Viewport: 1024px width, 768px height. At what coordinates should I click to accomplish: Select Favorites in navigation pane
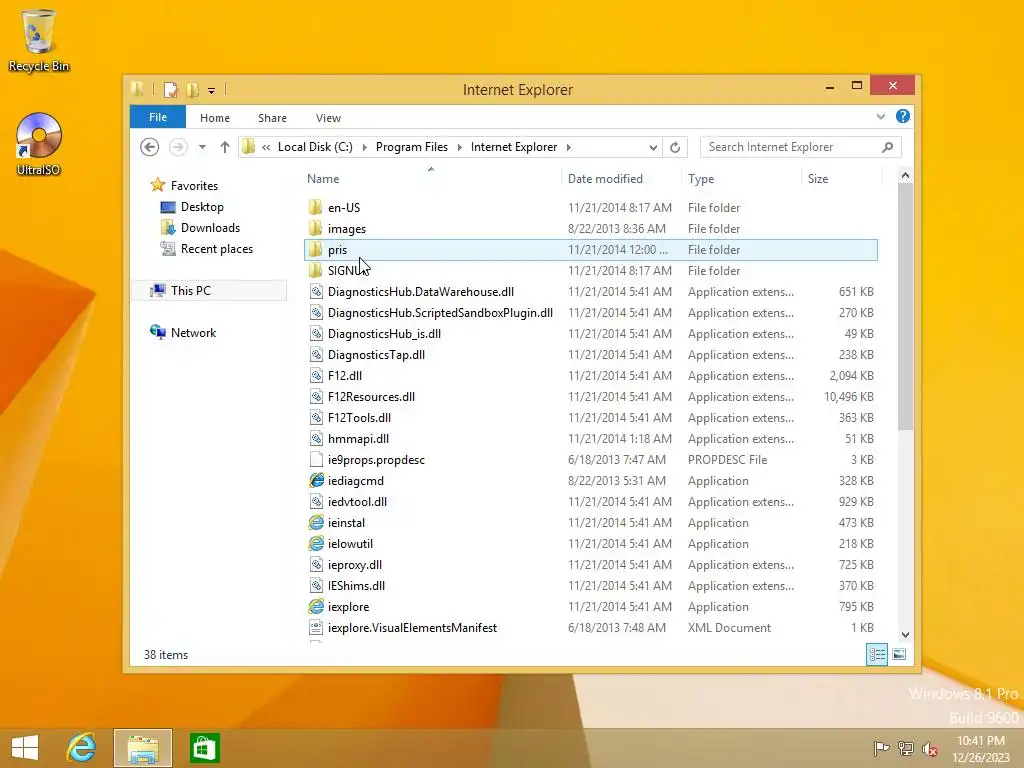[194, 185]
